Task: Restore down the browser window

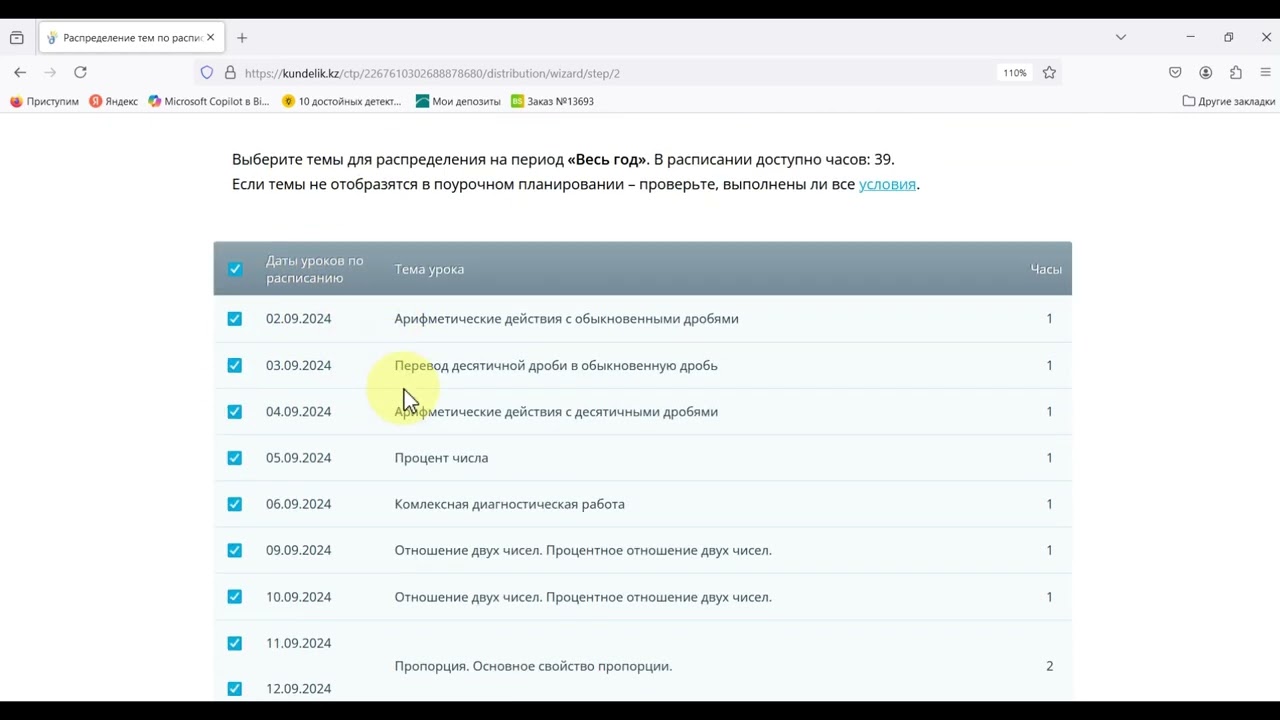Action: pos(1228,37)
